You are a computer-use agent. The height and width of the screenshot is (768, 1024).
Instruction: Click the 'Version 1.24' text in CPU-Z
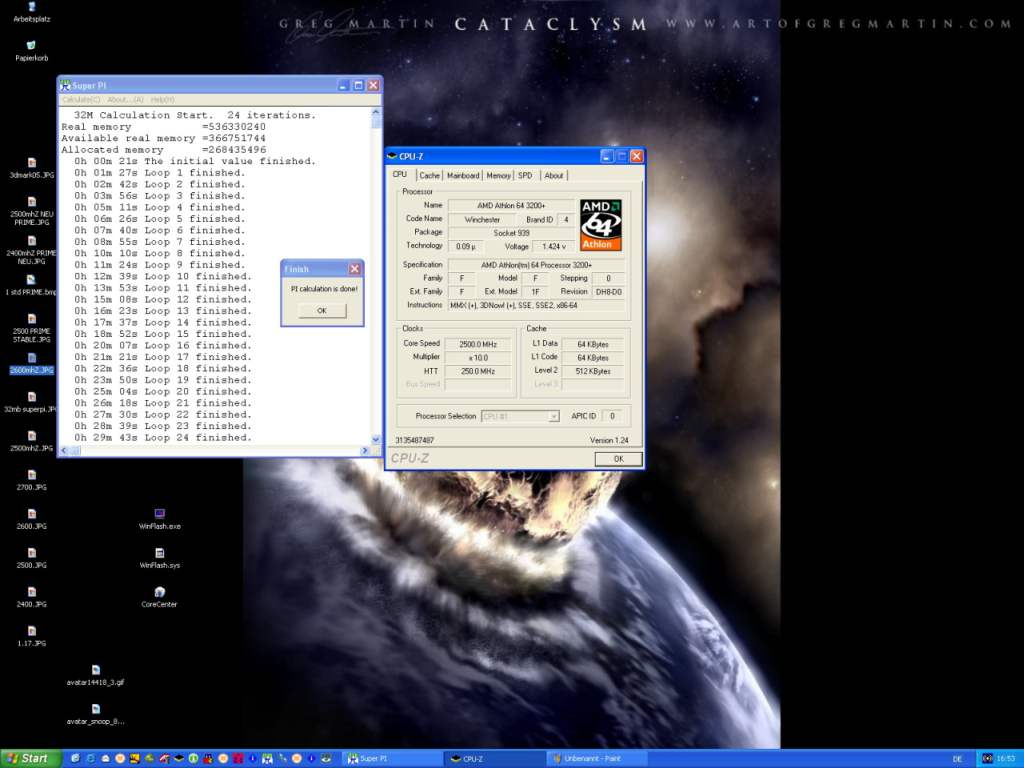(609, 440)
